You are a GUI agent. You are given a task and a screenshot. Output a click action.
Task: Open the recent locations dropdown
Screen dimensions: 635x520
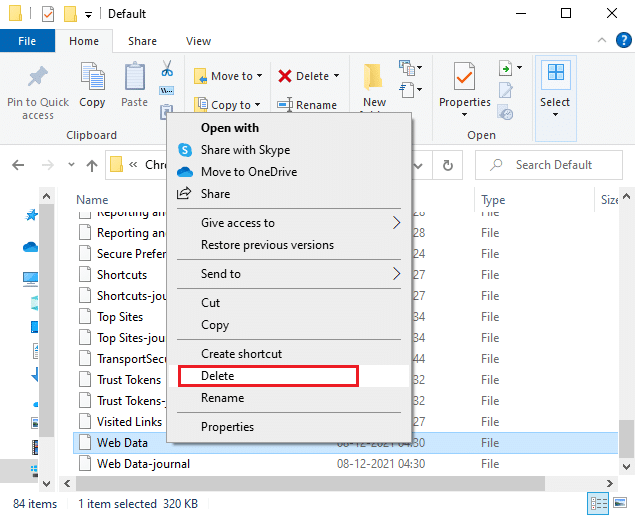pyautogui.click(x=71, y=164)
